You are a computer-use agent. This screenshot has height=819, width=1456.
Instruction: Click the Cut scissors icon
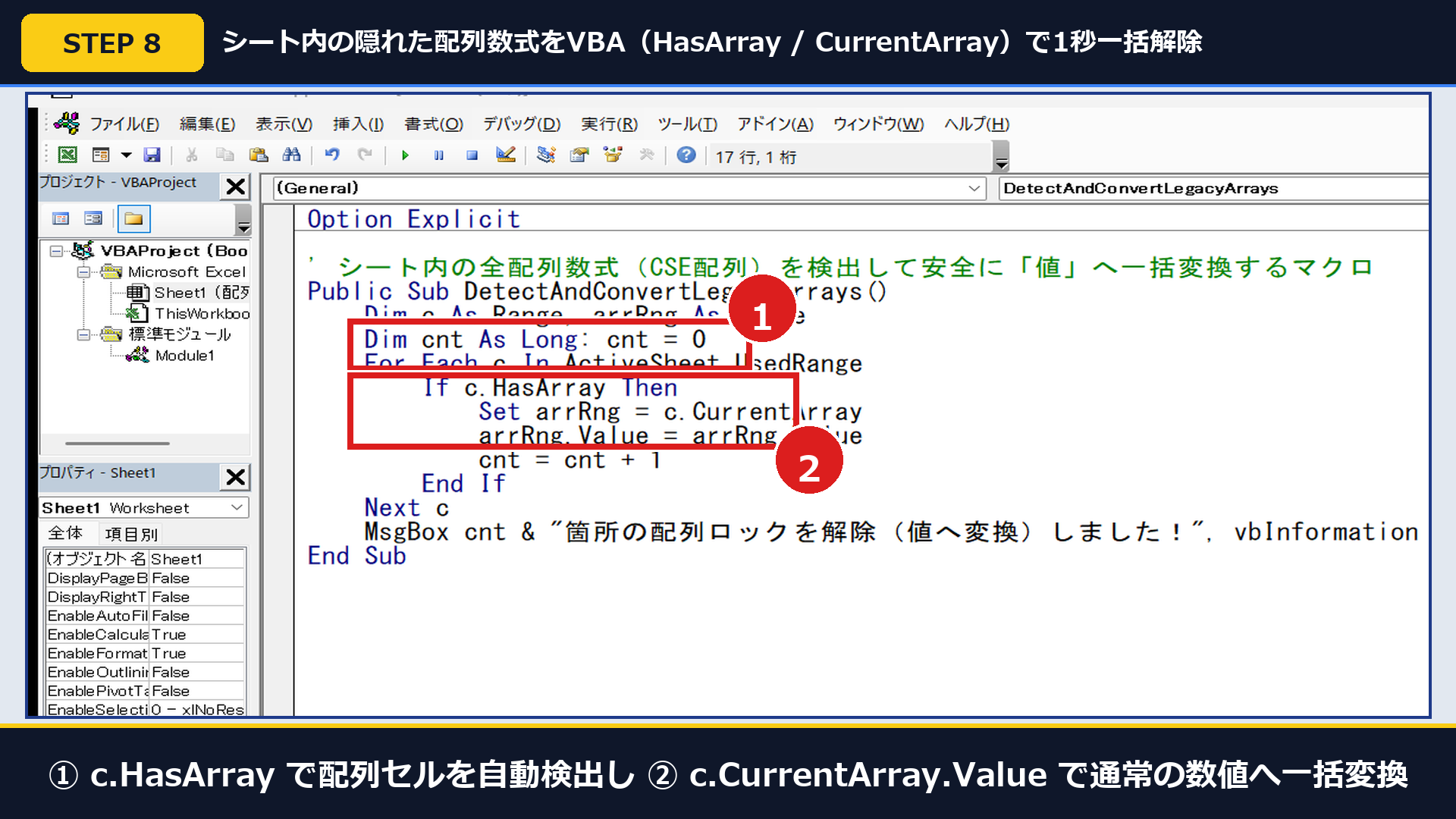[192, 155]
